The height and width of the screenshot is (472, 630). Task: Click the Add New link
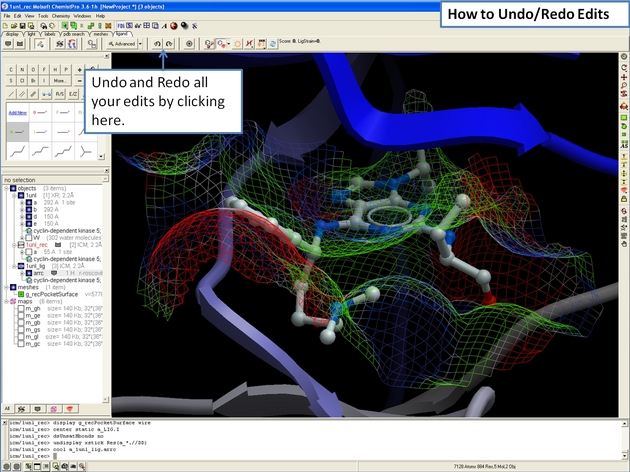pos(16,113)
